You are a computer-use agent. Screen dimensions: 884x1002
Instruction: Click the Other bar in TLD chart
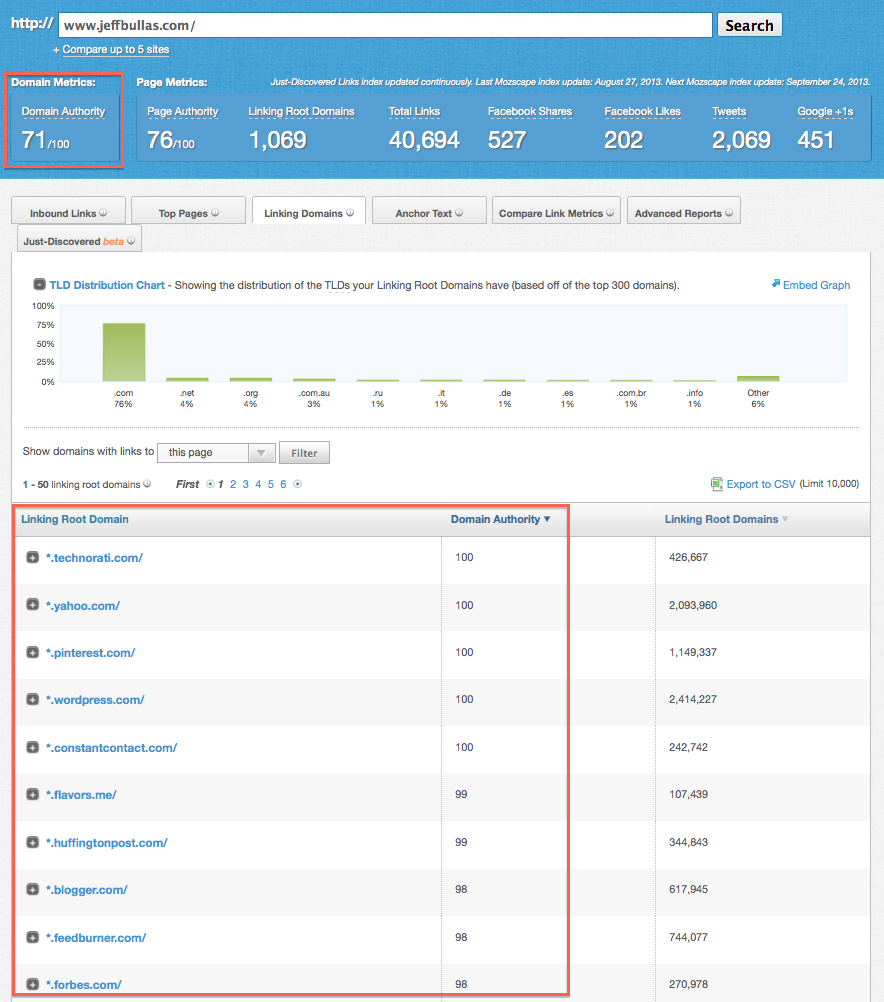pos(758,379)
